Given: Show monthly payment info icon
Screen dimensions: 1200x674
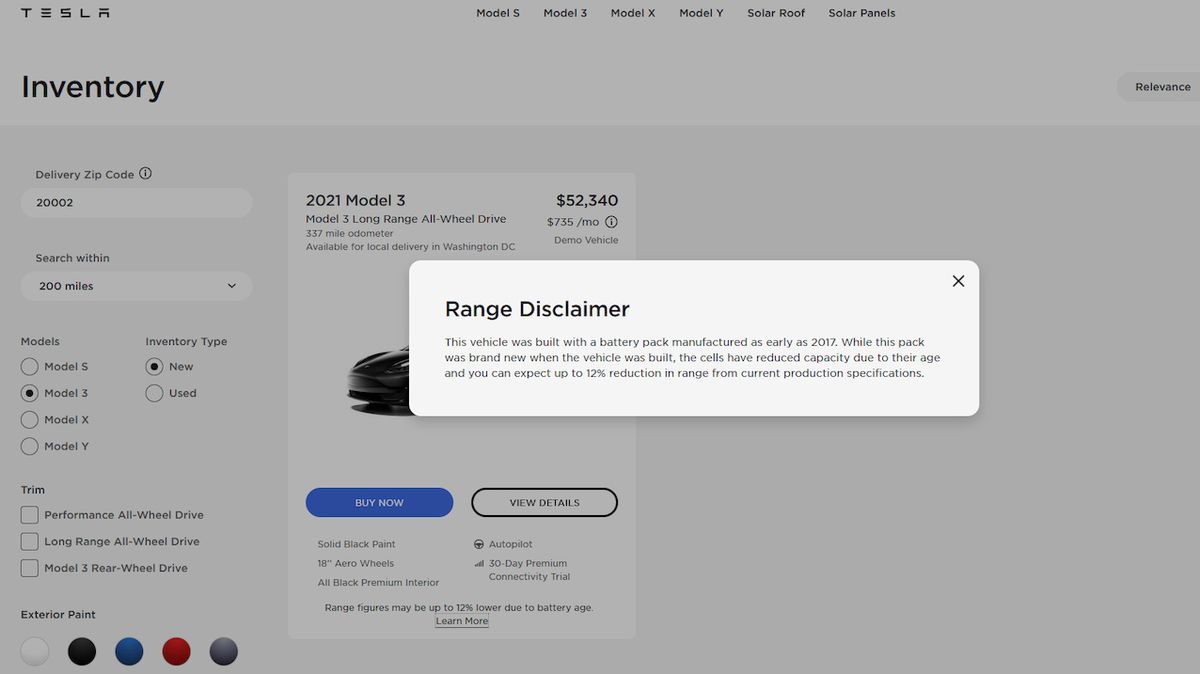Looking at the screenshot, I should point(611,222).
